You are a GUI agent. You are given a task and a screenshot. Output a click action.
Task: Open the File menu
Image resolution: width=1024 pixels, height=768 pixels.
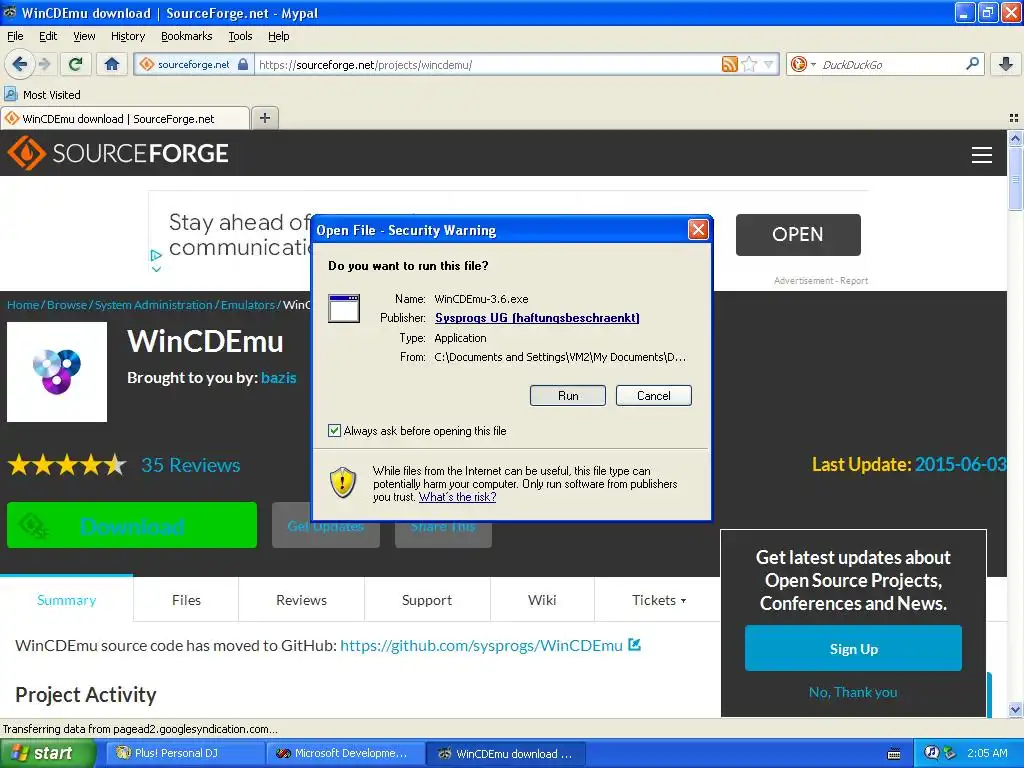(x=15, y=36)
